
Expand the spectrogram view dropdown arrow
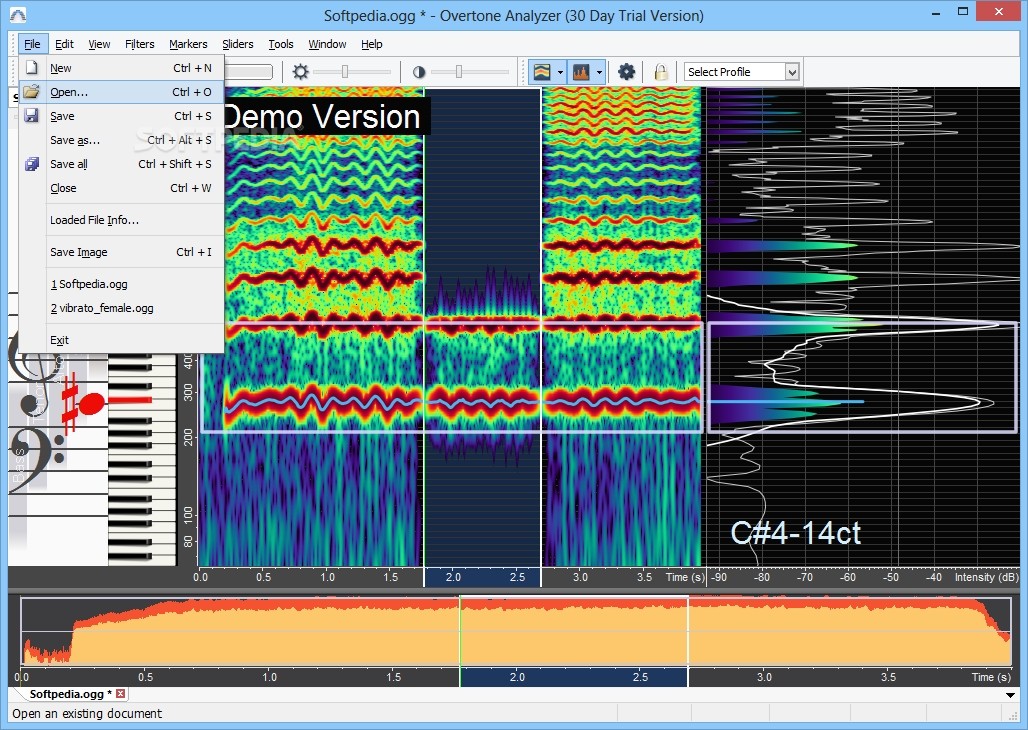click(x=560, y=72)
